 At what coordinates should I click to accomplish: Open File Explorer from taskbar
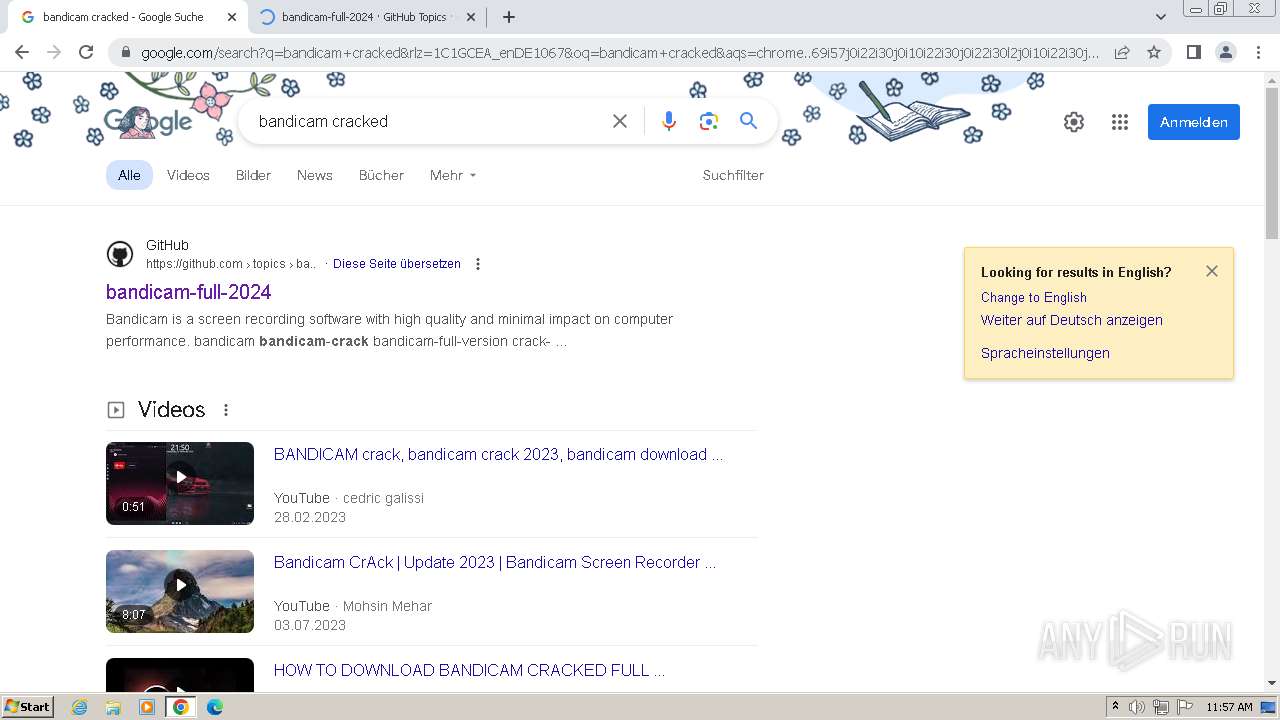pos(113,707)
